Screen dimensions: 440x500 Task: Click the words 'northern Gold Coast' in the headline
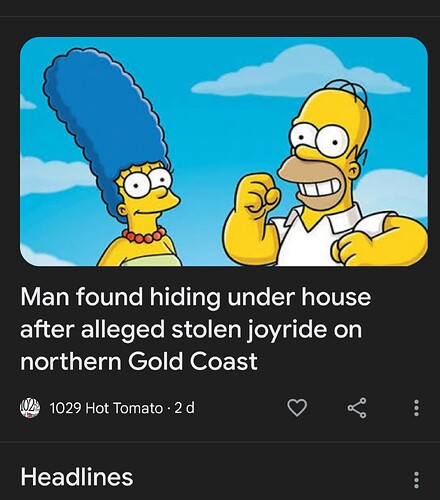(139, 361)
